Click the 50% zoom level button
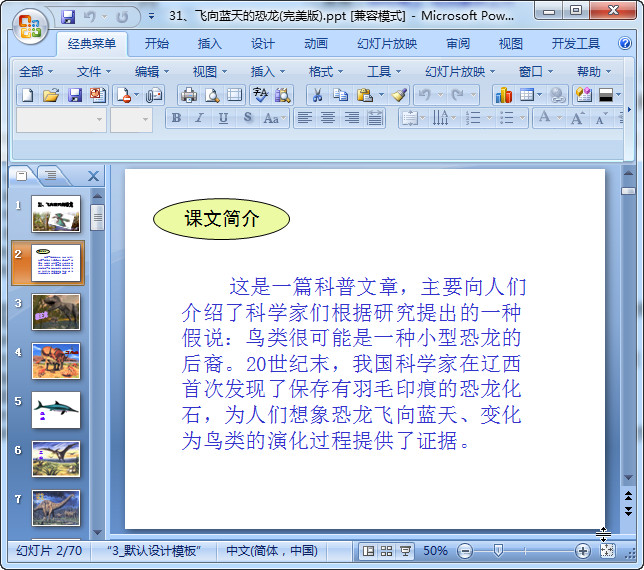The height and width of the screenshot is (570, 644). (435, 551)
